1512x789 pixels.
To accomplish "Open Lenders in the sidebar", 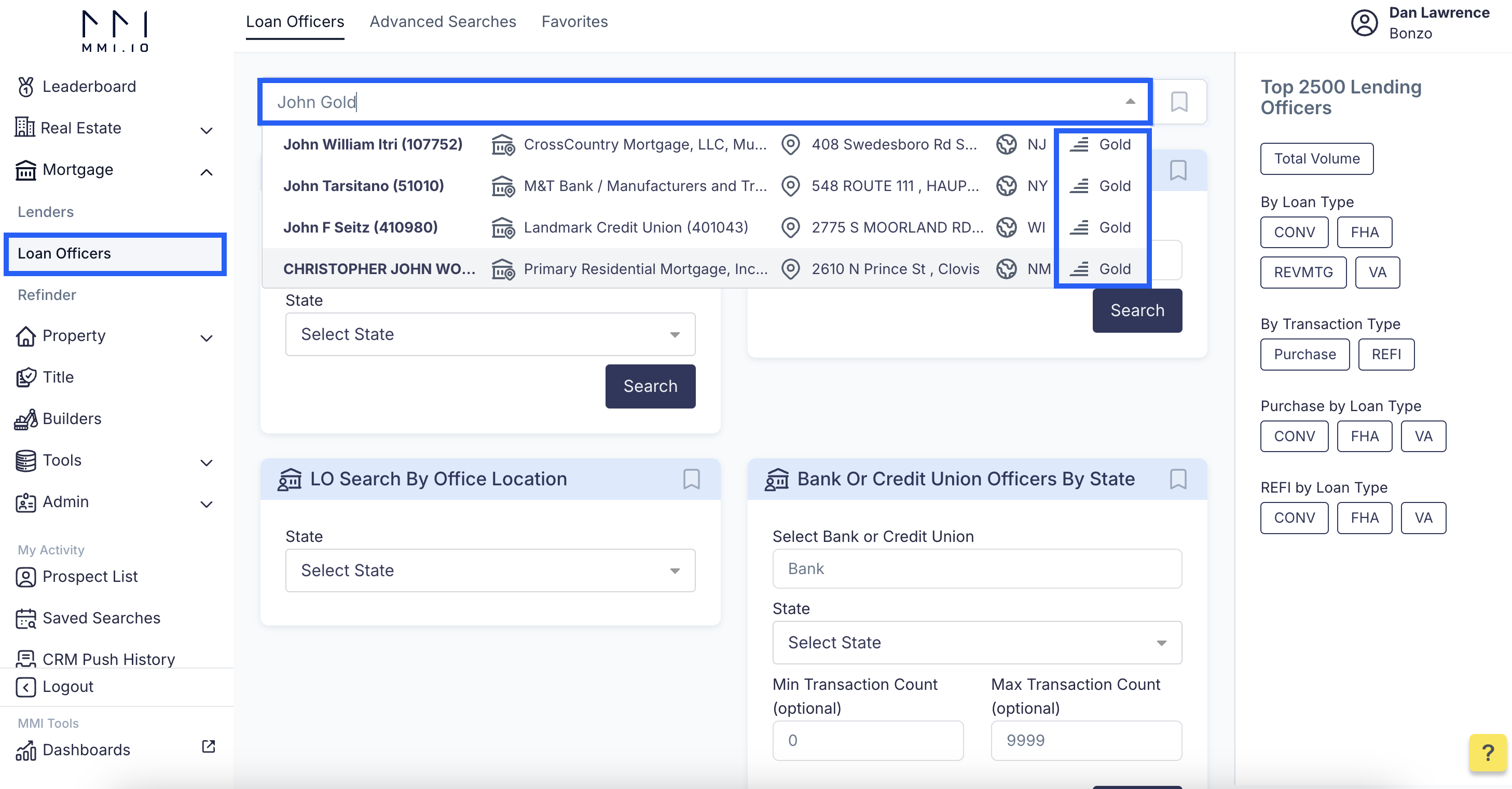I will click(45, 212).
